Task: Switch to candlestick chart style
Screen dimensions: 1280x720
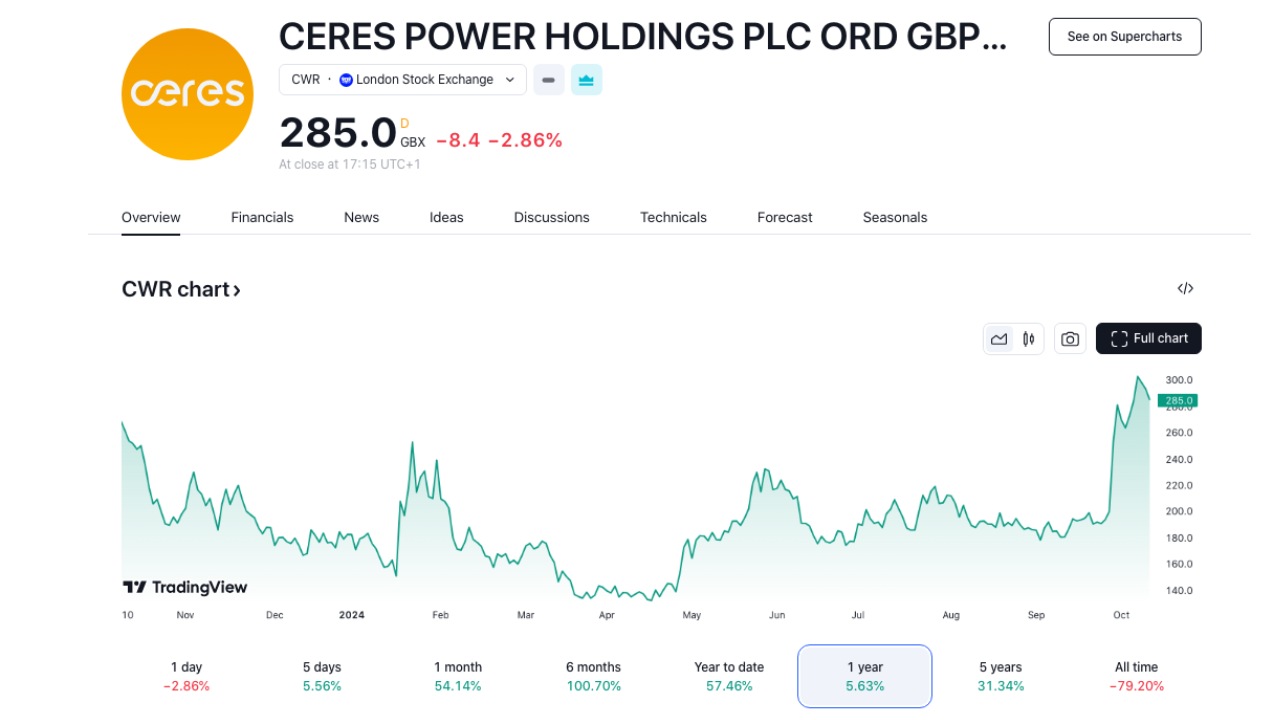Action: click(x=1028, y=339)
